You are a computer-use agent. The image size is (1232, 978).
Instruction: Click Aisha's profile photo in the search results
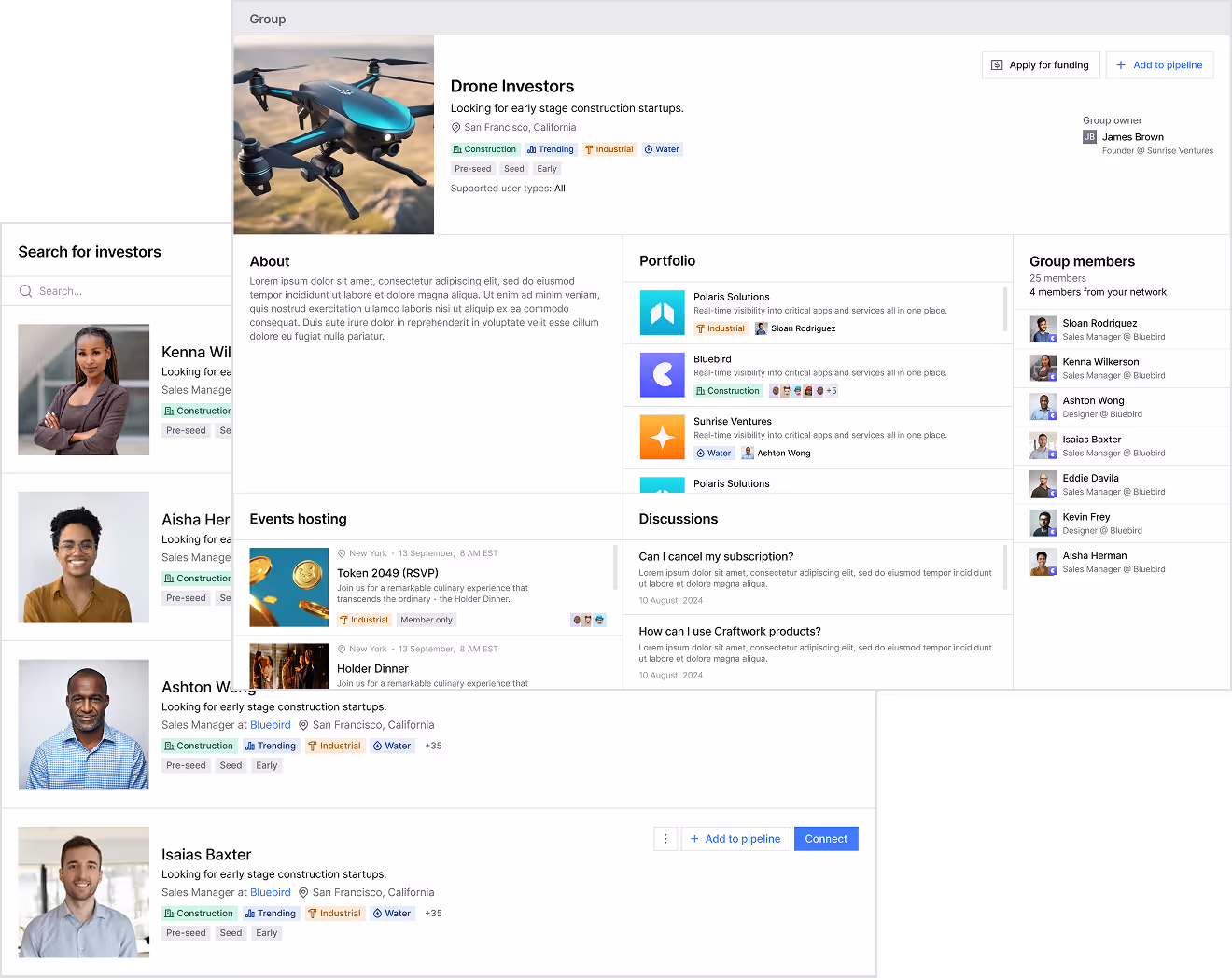[84, 557]
